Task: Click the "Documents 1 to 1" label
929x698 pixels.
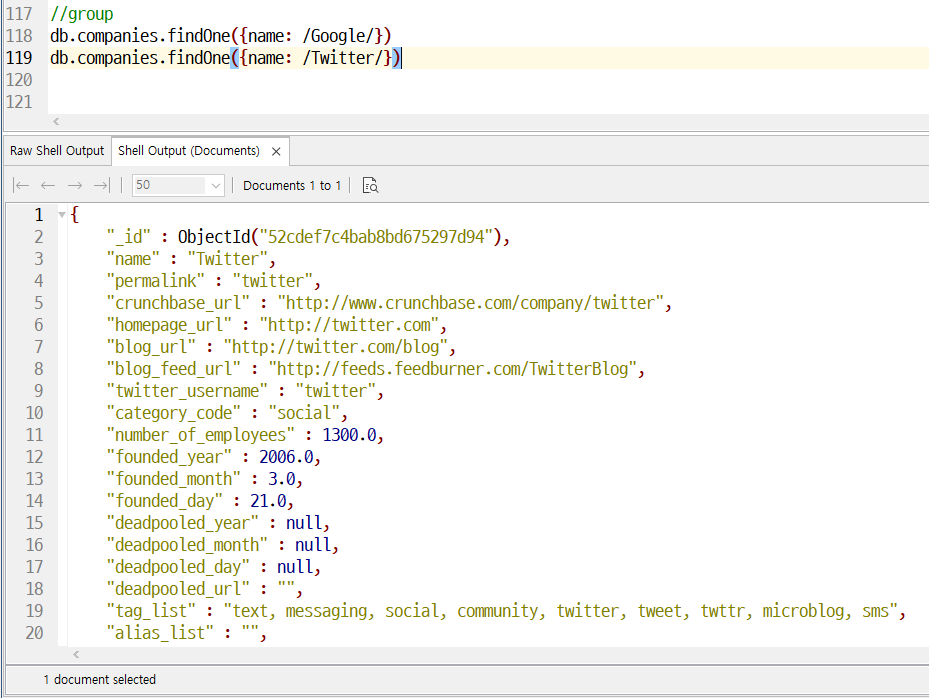Action: pyautogui.click(x=292, y=185)
